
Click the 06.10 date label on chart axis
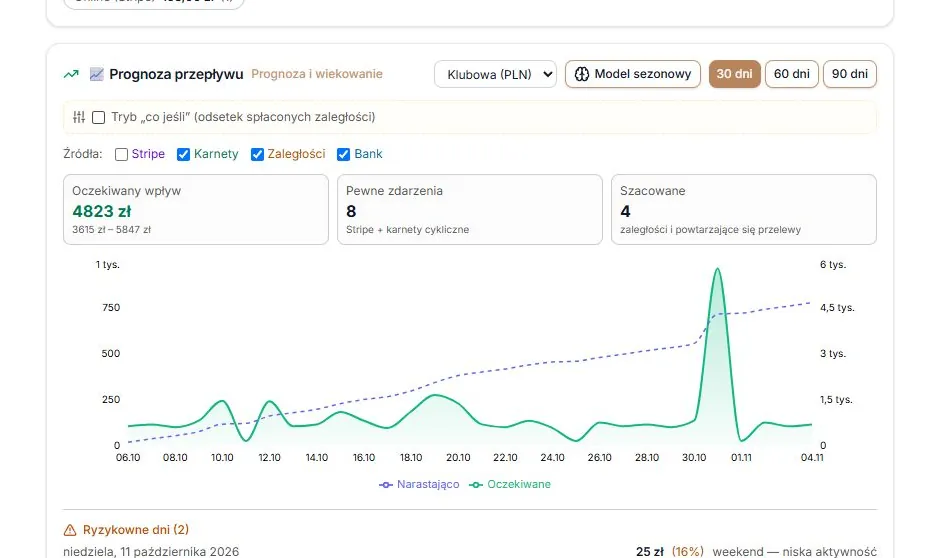pos(128,458)
